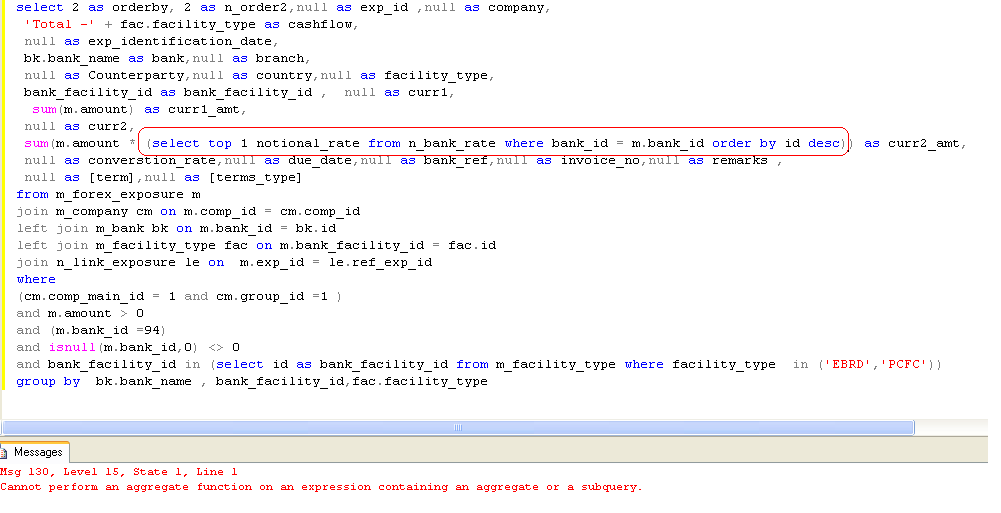Click "bk.bank_name as bank" in select list
Screen dimensions: 1001x513
click(105, 58)
